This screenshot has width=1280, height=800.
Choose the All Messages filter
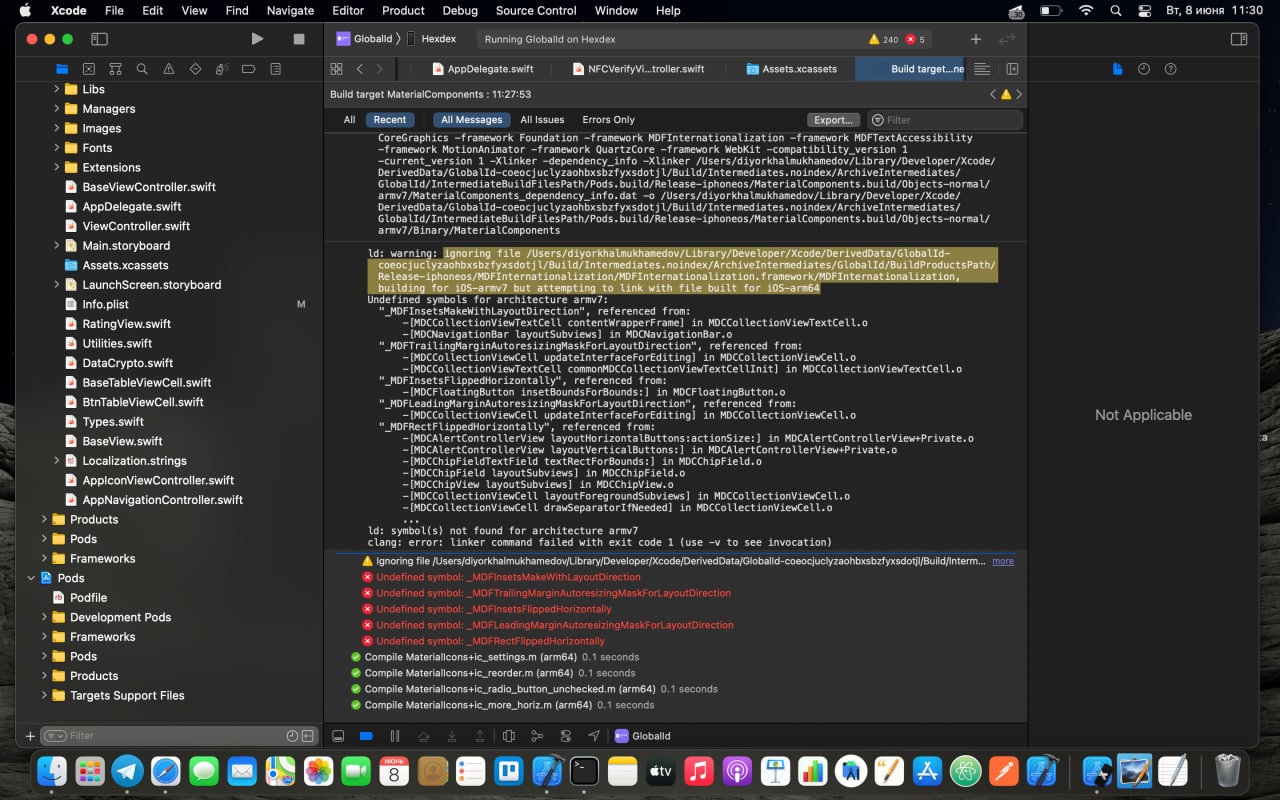click(x=472, y=120)
